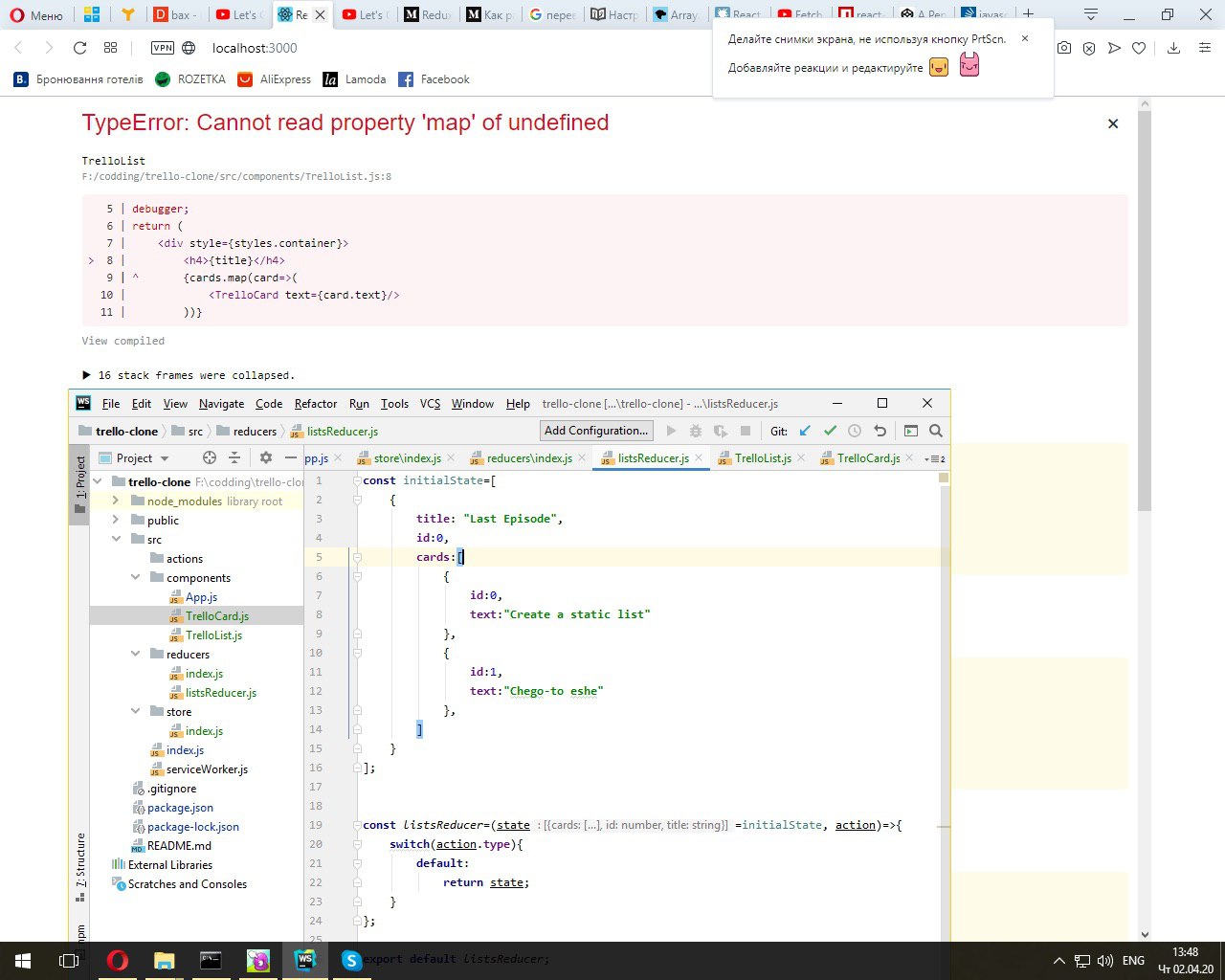This screenshot has height=980, width=1225.
Task: Click the View compiled link
Action: click(x=123, y=341)
